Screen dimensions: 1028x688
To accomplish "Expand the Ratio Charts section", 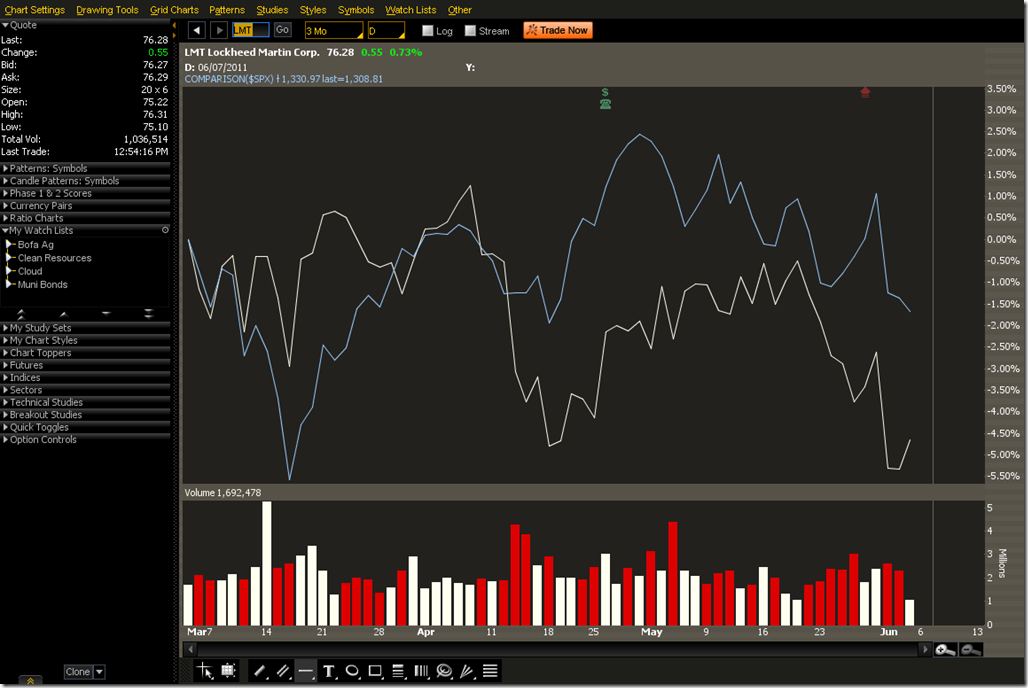I will (x=85, y=218).
